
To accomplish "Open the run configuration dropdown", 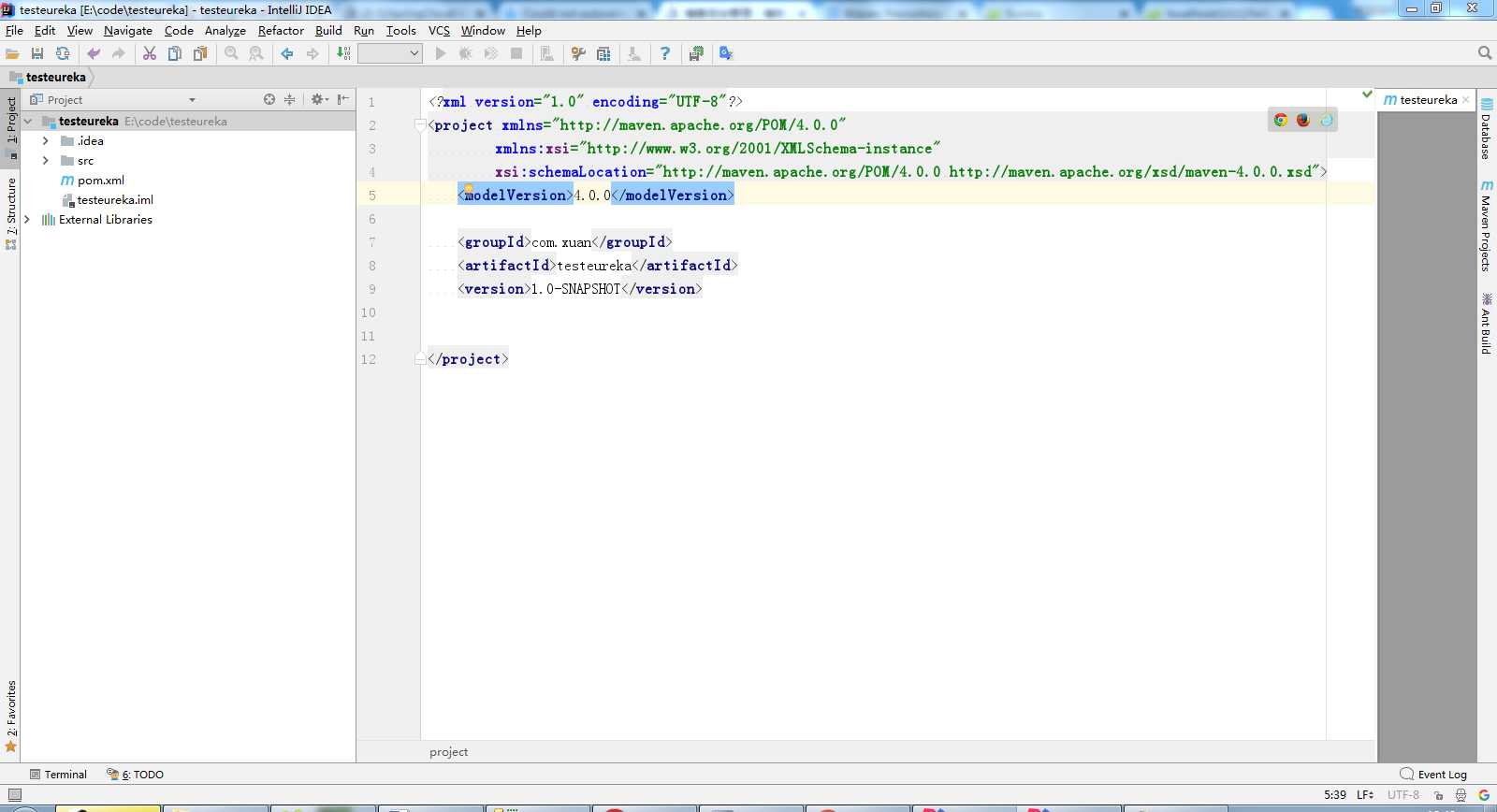I will 390,53.
